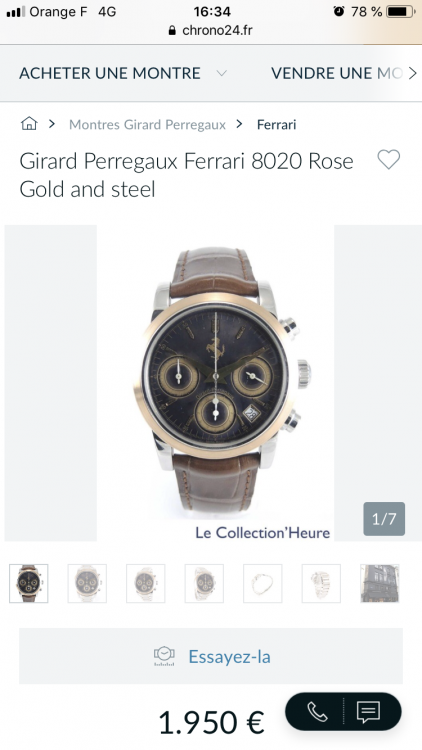
Task: Show more menu items with right chevron
Action: (x=412, y=73)
